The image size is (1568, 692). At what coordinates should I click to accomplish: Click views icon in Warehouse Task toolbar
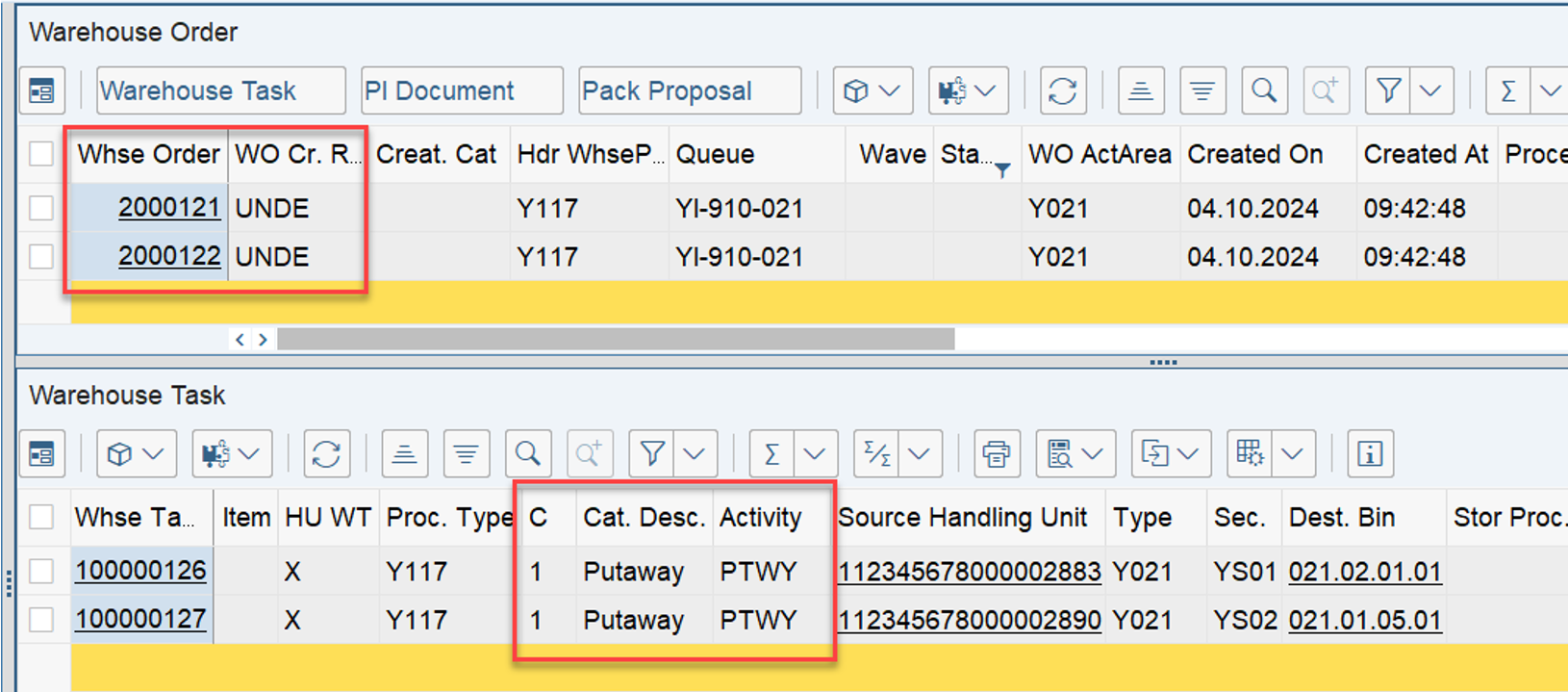point(1060,454)
